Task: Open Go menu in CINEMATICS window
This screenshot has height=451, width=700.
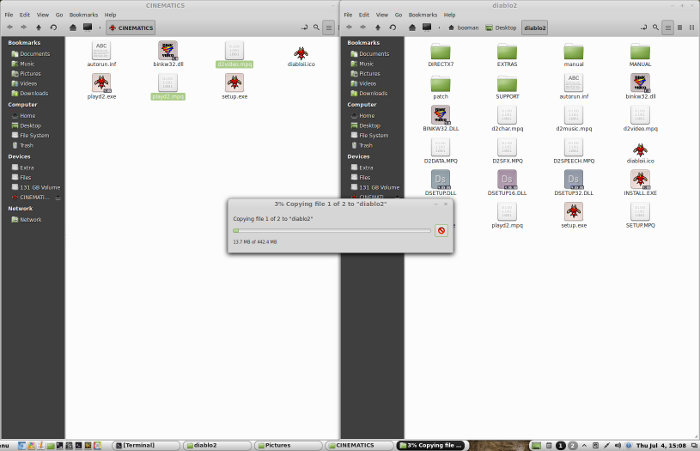Action: [x=59, y=15]
